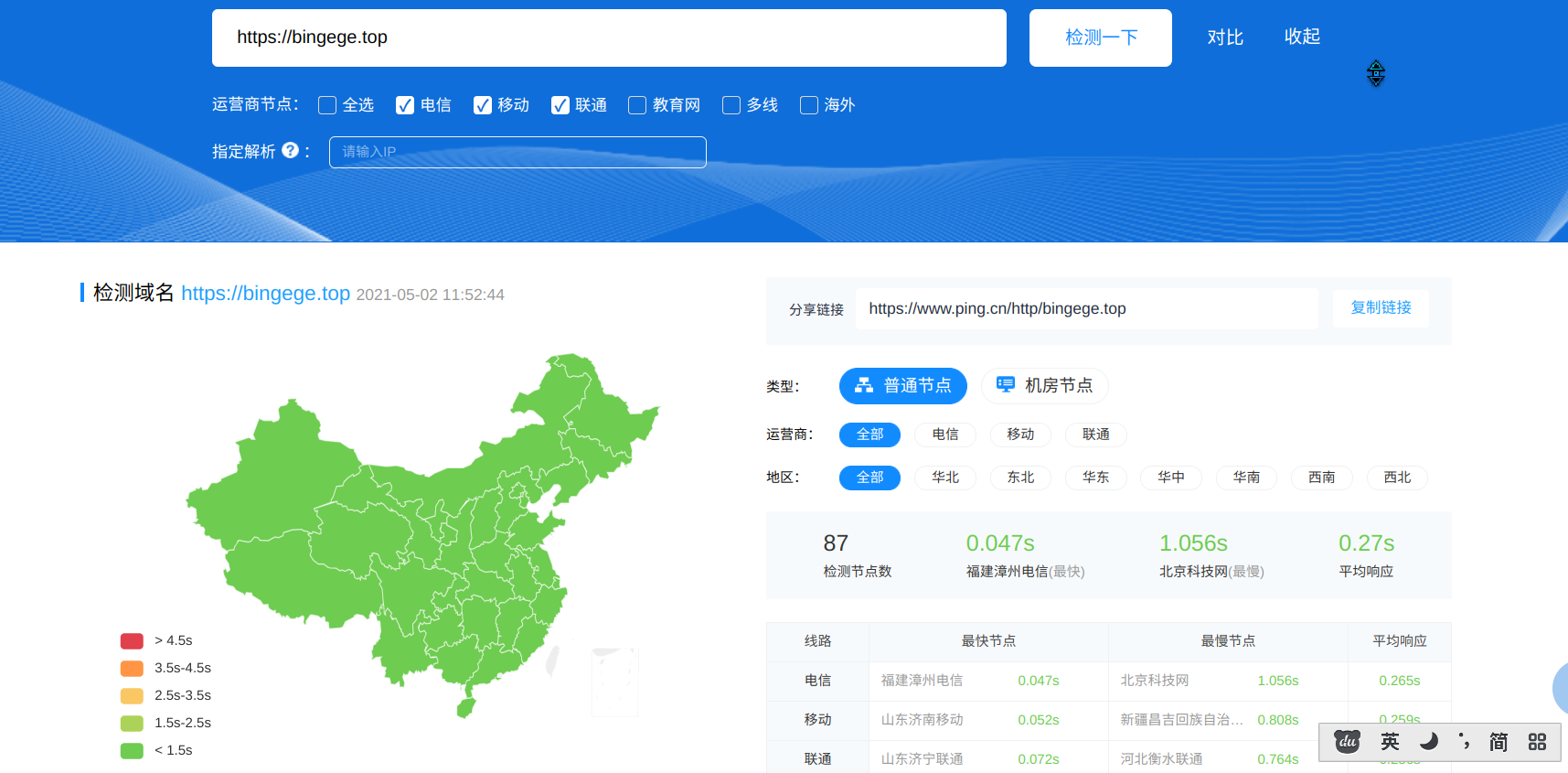Focus the 请输入IP input field
The image size is (1568, 773).
[517, 152]
